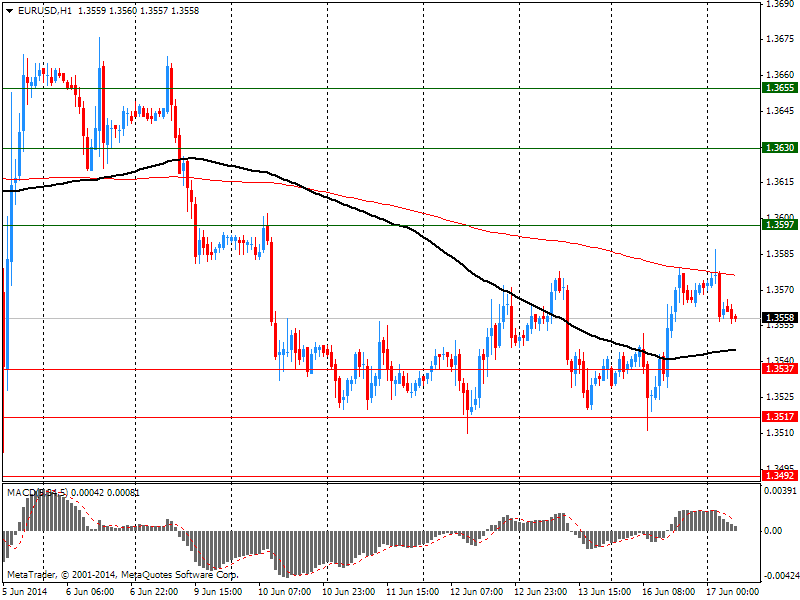Screen dimensions: 800x600
Task: Click the 10 Jun 07:00 time axis label
Action: [285, 592]
